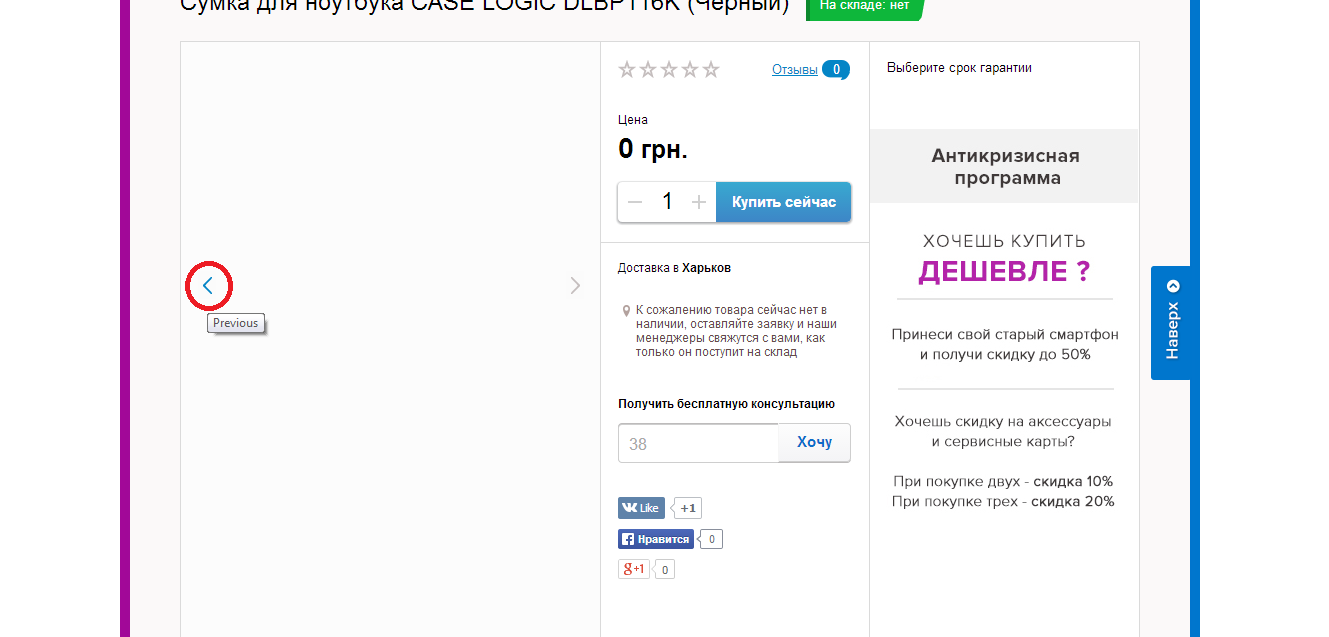1329x637 pixels.
Task: Click the ДЕШЕВЛЕ promo banner text
Action: click(x=1004, y=271)
